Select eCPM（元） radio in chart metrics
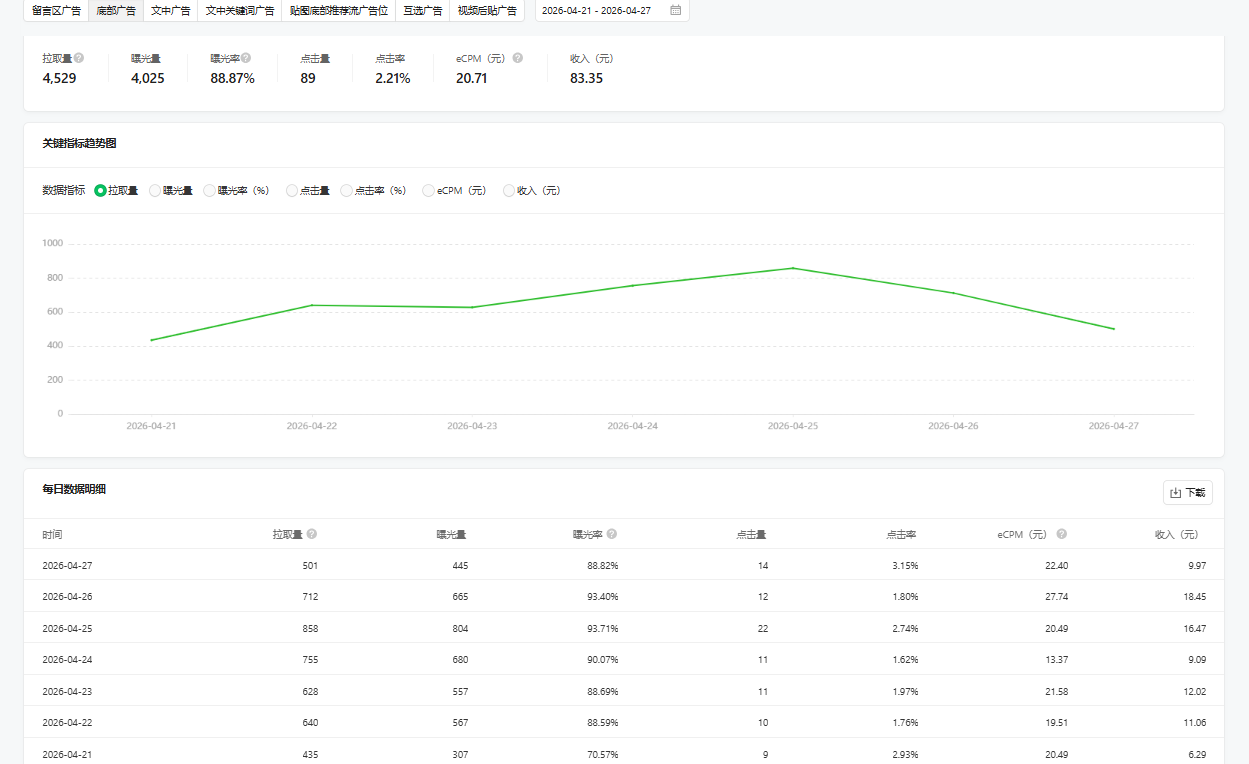The width and height of the screenshot is (1249, 764). point(429,190)
